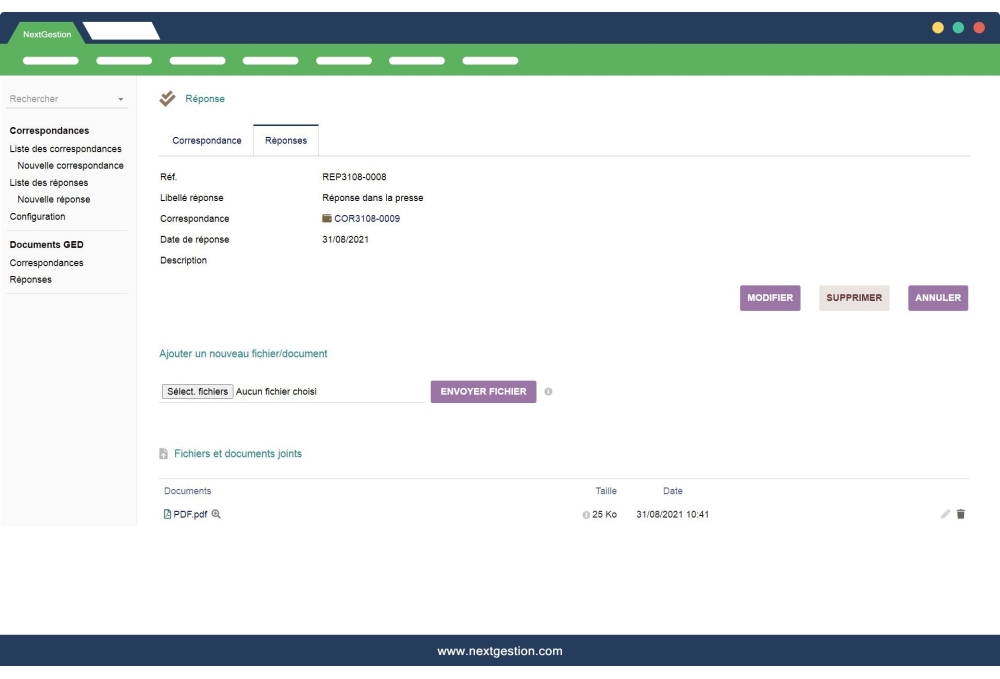Viewport: 1000px width, 679px height.
Task: Click Sélect. fichiers to choose a file
Action: click(195, 392)
